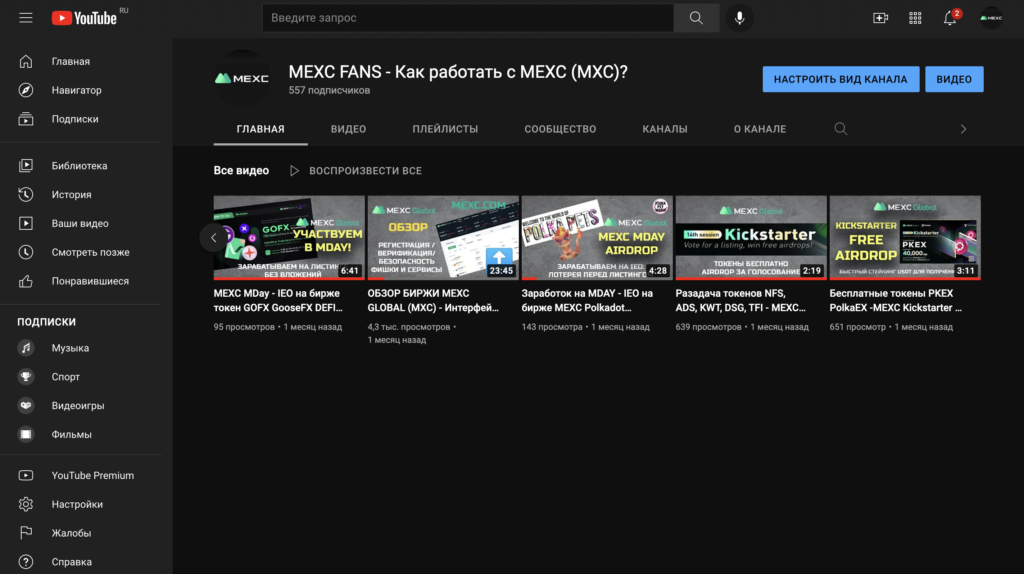The image size is (1024, 574).
Task: Open Библиотека in sidebar
Action: [x=81, y=166]
